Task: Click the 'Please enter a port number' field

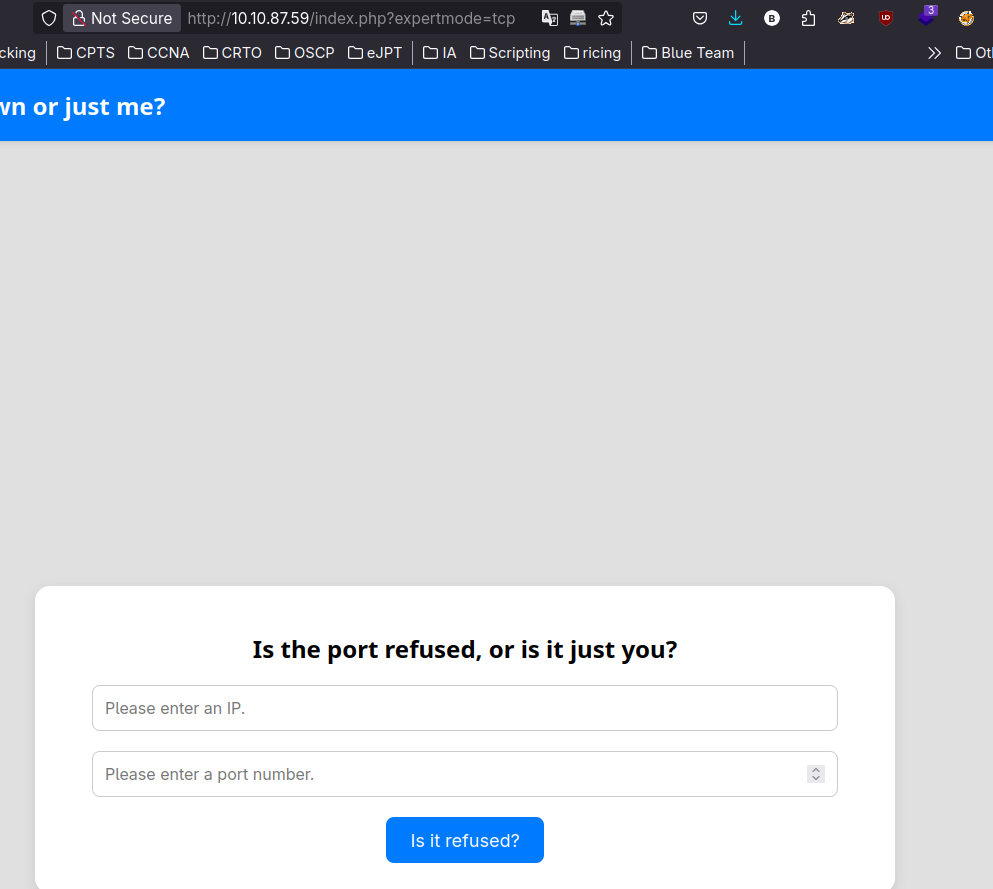Action: click(465, 774)
